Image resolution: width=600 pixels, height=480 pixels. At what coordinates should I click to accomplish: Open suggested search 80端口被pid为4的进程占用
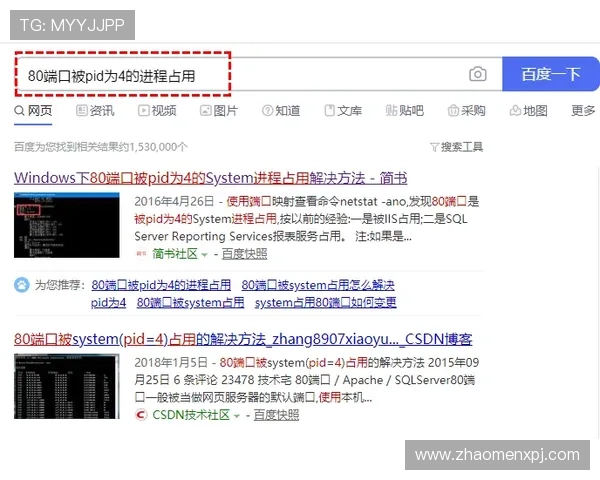tap(161, 285)
